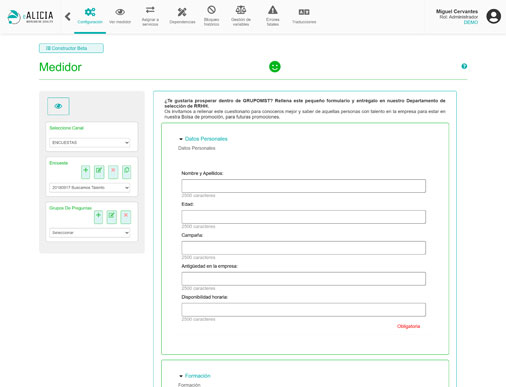Image resolution: width=506 pixels, height=387 pixels.
Task: Open the Bloqueo histórico icon
Action: tap(211, 15)
